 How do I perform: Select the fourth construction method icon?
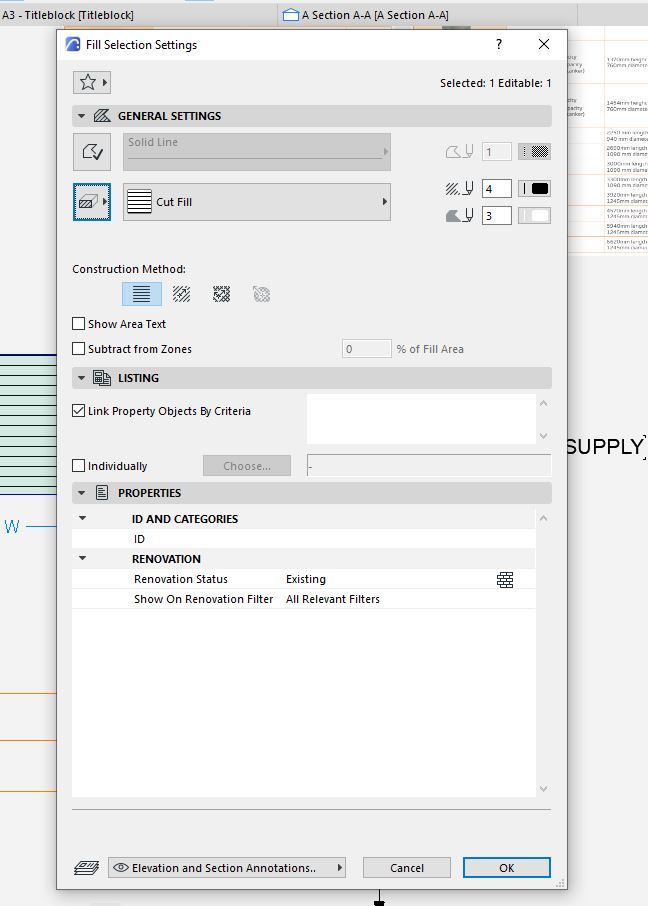[x=261, y=294]
